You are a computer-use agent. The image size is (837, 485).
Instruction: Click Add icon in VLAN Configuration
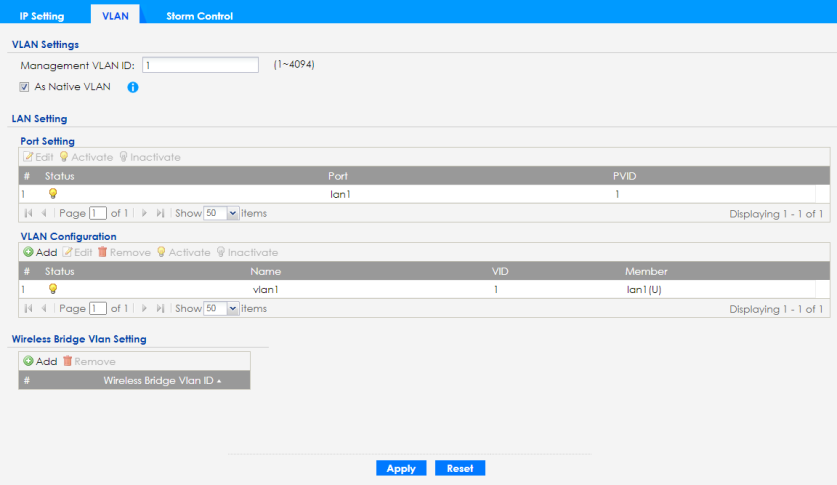(x=29, y=252)
